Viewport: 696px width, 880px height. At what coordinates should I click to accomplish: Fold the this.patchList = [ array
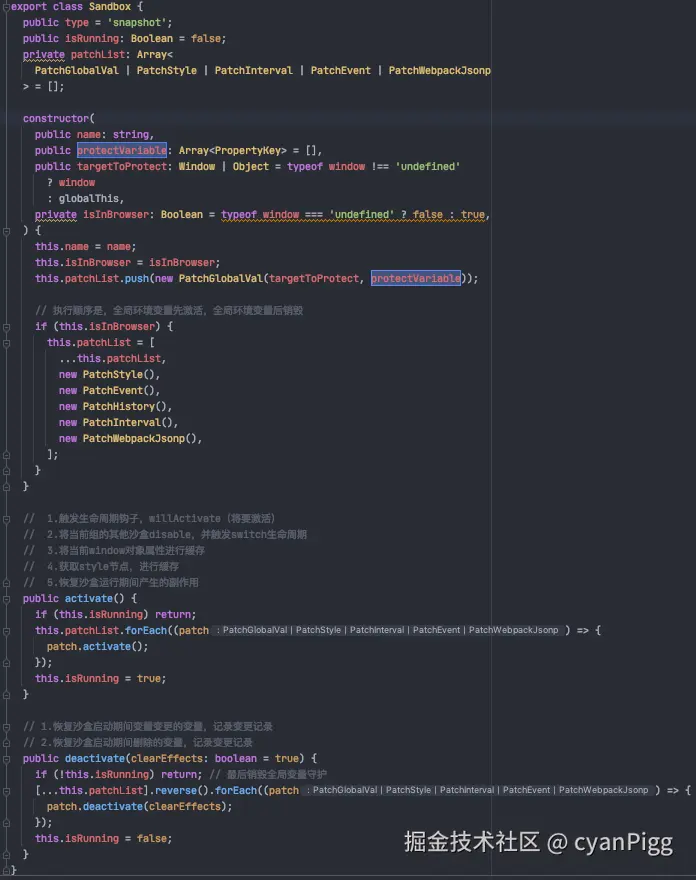(6, 343)
